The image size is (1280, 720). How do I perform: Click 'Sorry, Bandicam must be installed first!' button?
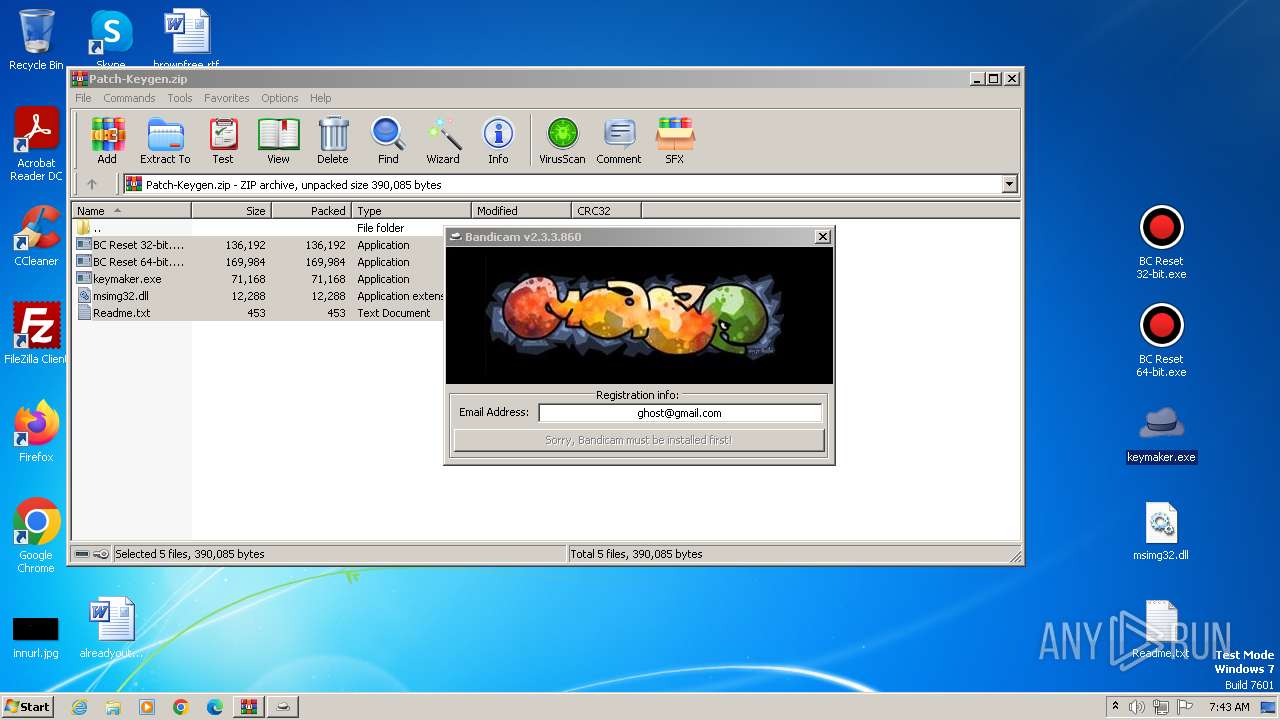[639, 440]
